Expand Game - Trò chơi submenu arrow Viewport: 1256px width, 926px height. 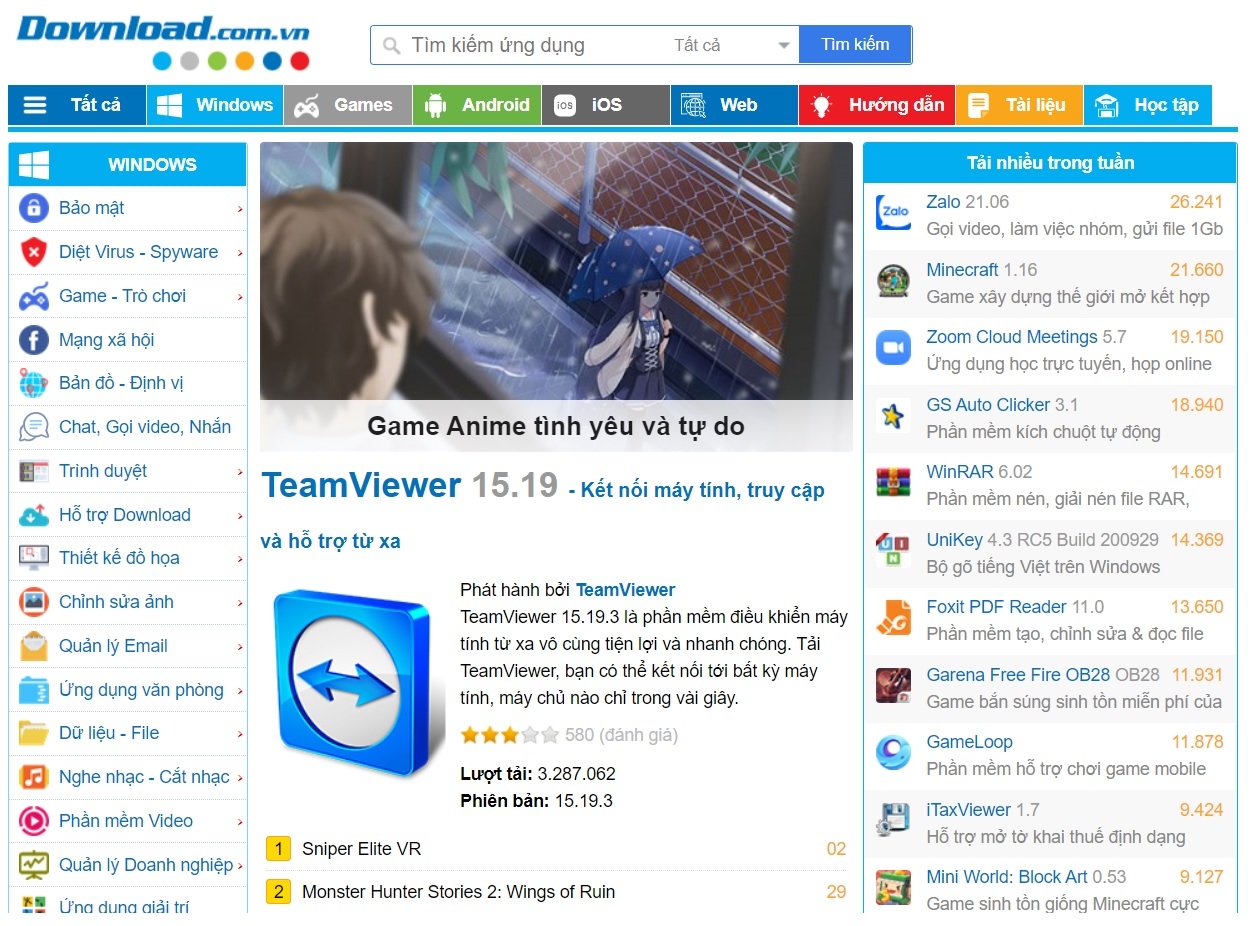pyautogui.click(x=240, y=297)
